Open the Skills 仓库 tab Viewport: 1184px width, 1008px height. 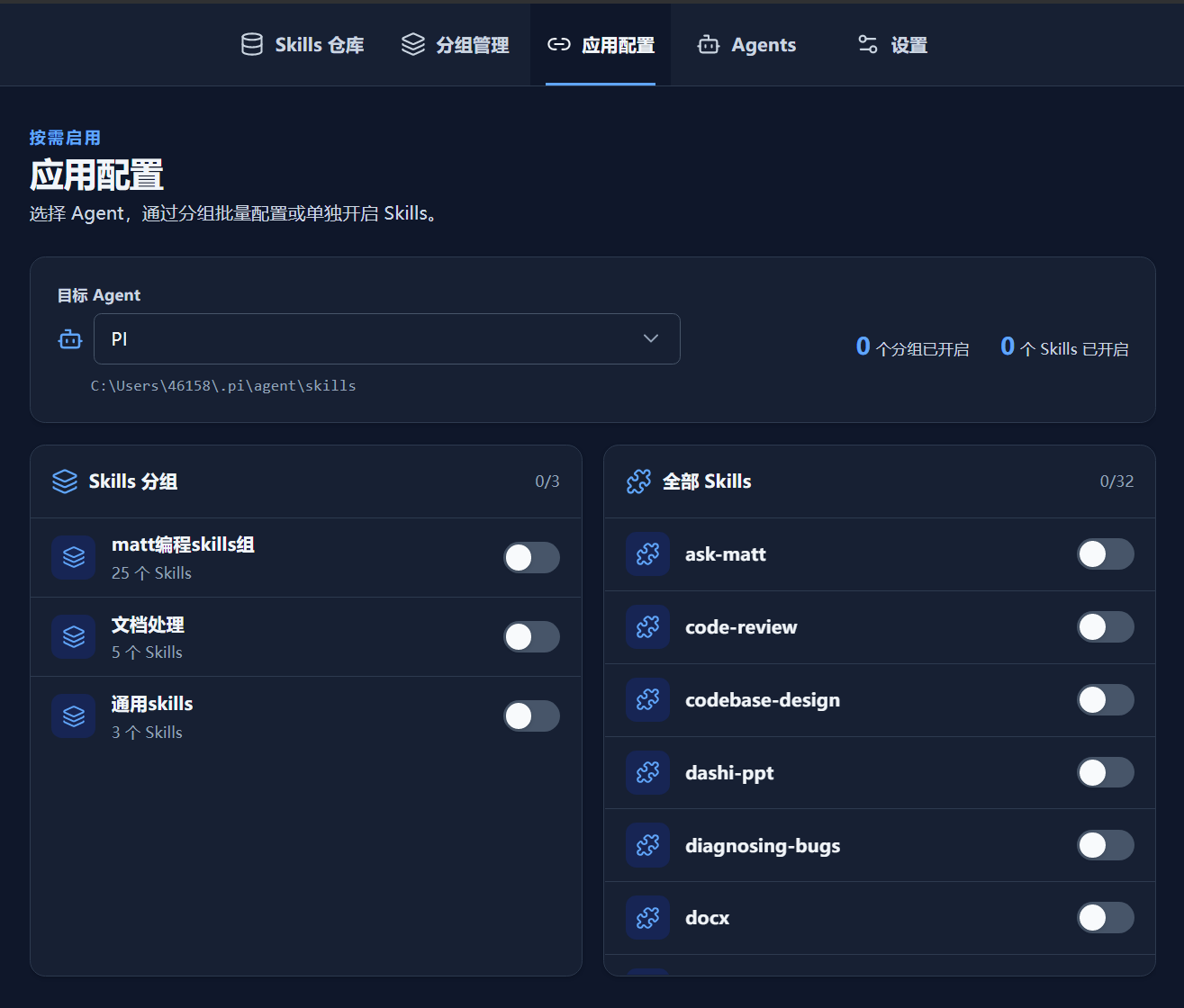[x=303, y=44]
